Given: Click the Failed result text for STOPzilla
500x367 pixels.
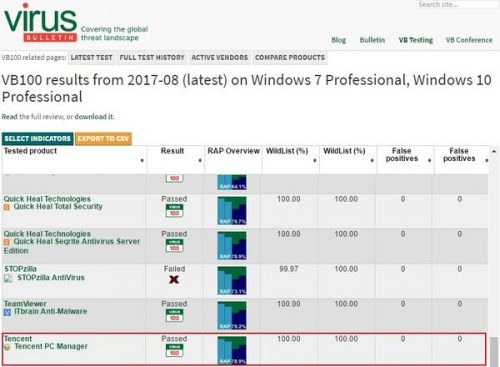Looking at the screenshot, I should (174, 269).
